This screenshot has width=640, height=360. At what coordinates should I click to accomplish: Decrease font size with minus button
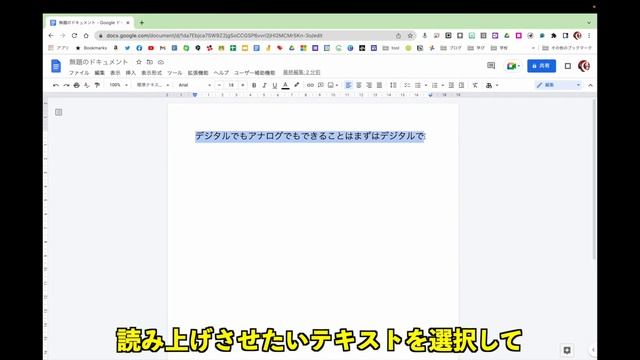(x=219, y=85)
